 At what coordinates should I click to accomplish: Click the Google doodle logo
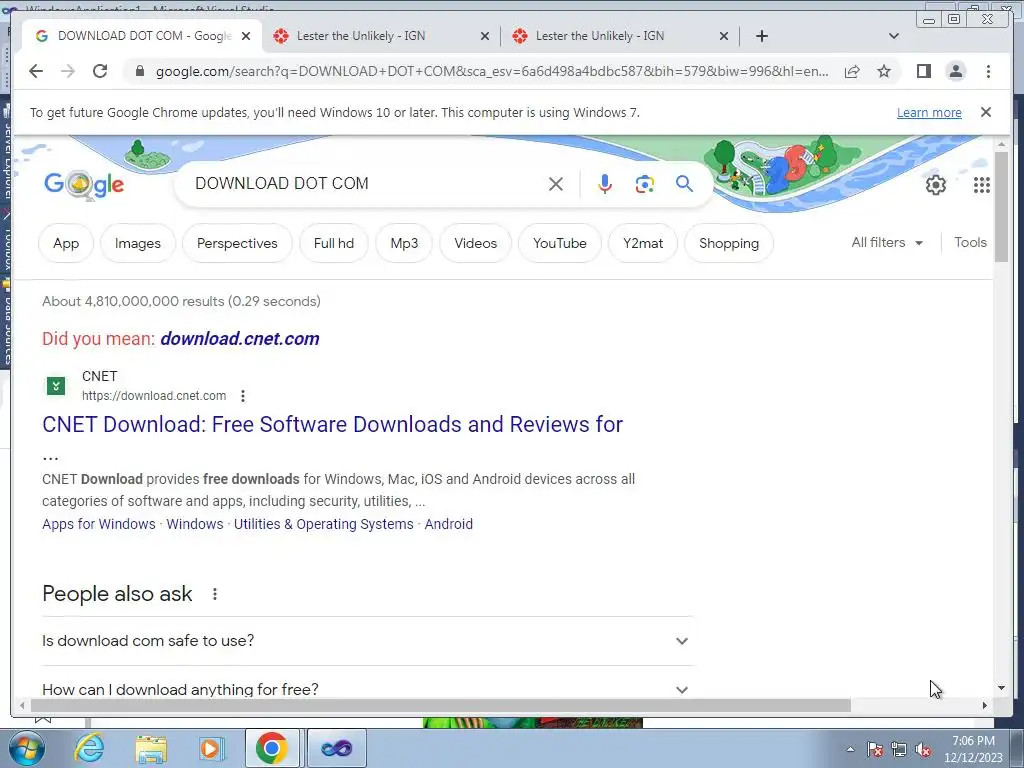84,185
